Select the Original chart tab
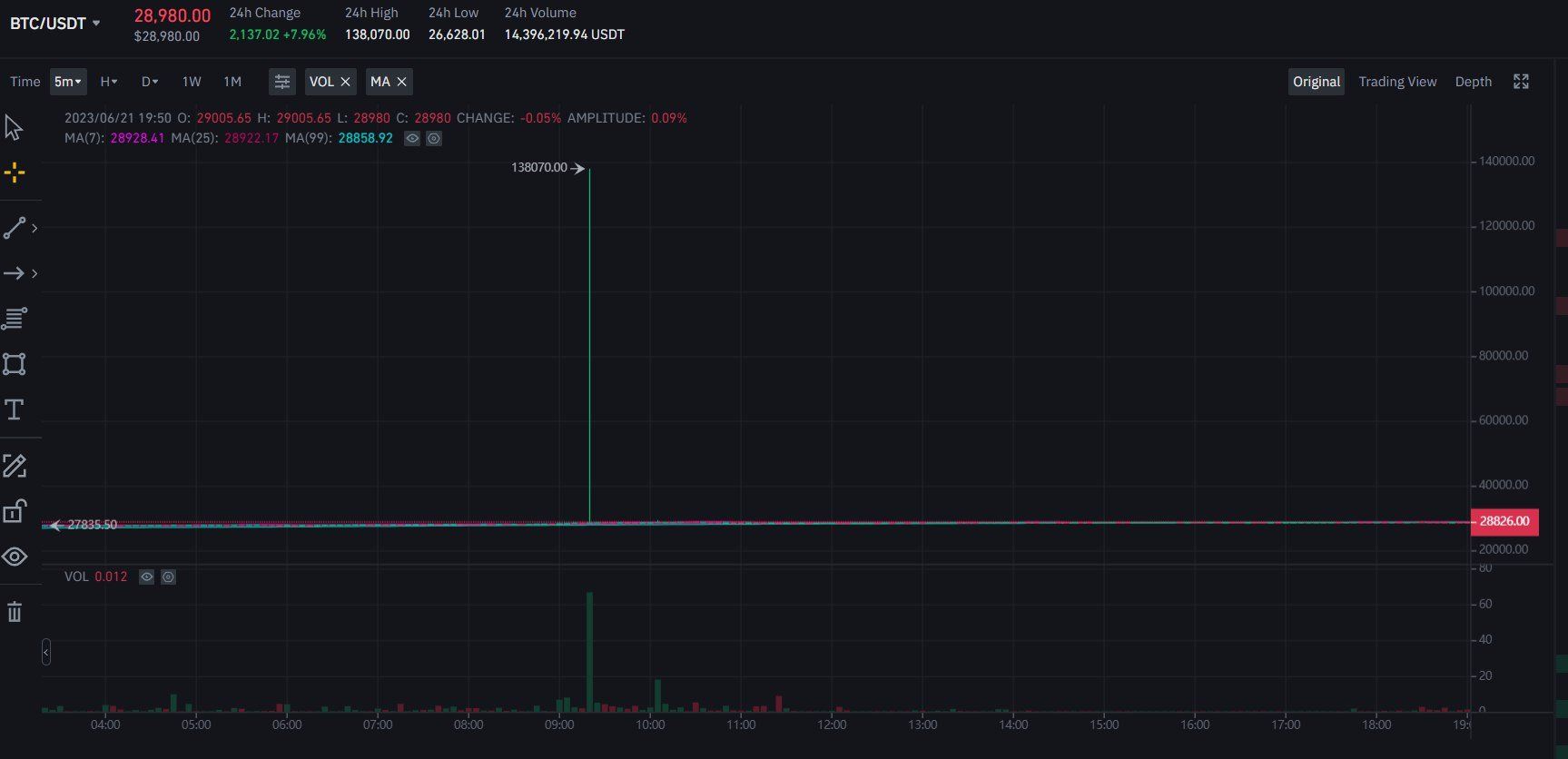The image size is (1568, 759). tap(1317, 82)
